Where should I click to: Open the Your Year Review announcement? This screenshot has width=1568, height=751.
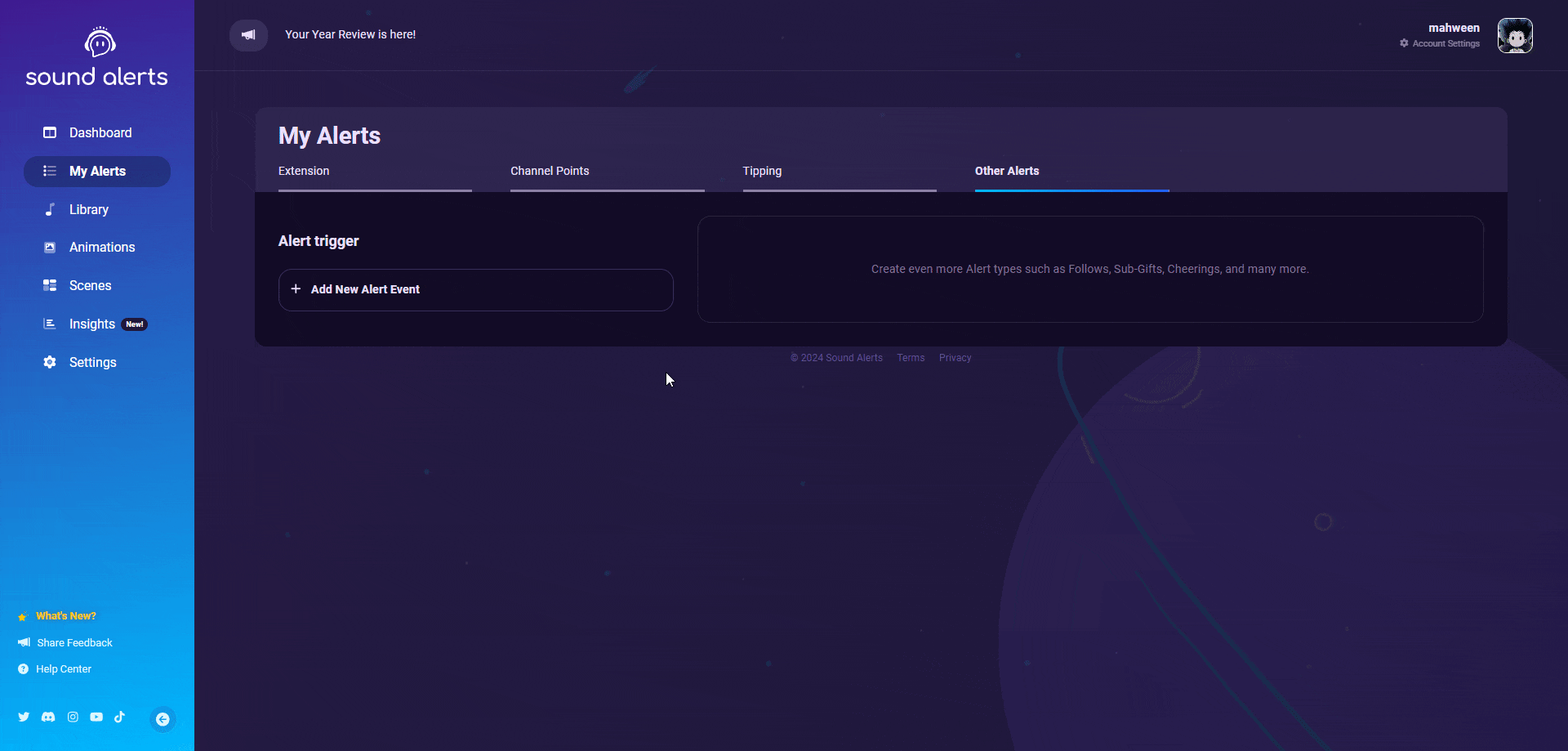350,34
